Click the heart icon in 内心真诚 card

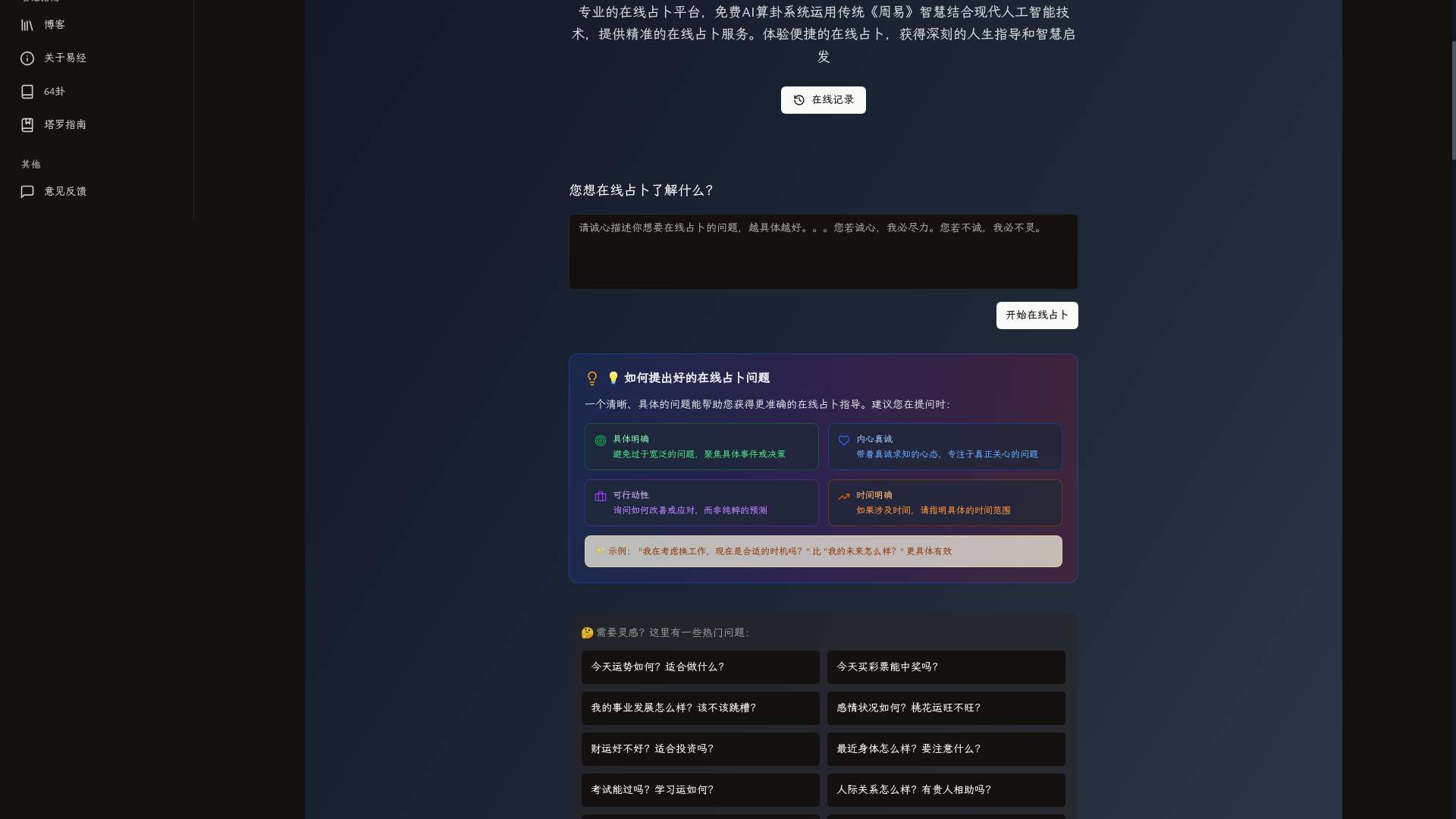tap(844, 441)
